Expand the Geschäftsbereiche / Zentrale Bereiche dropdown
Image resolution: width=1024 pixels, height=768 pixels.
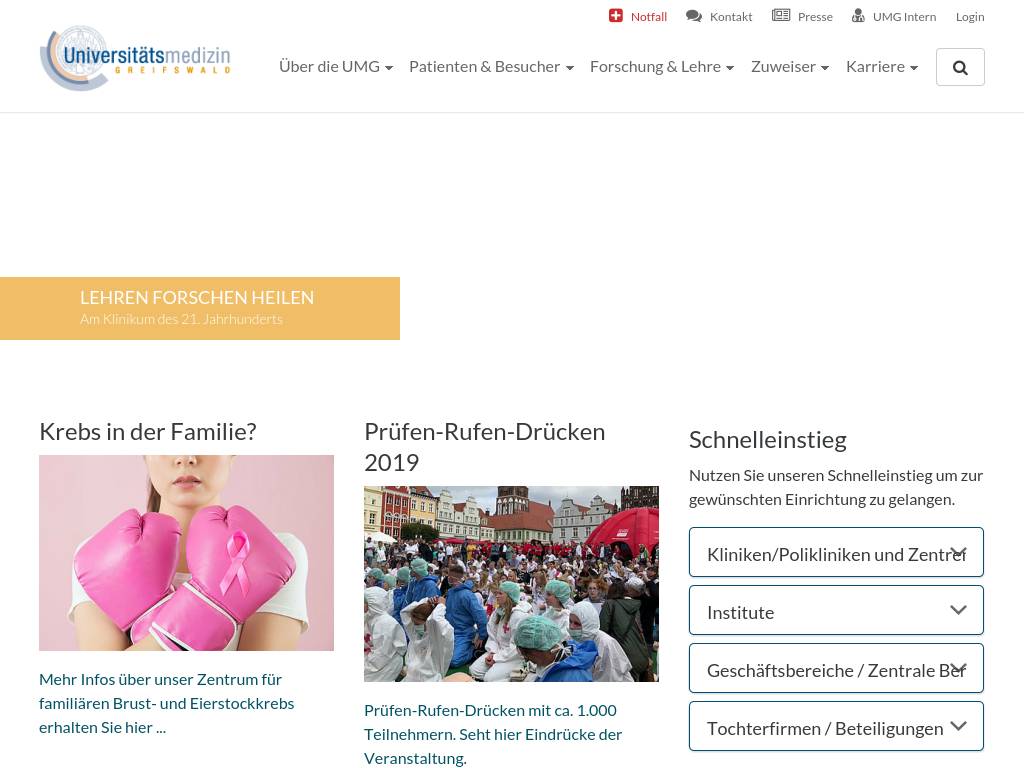[836, 669]
